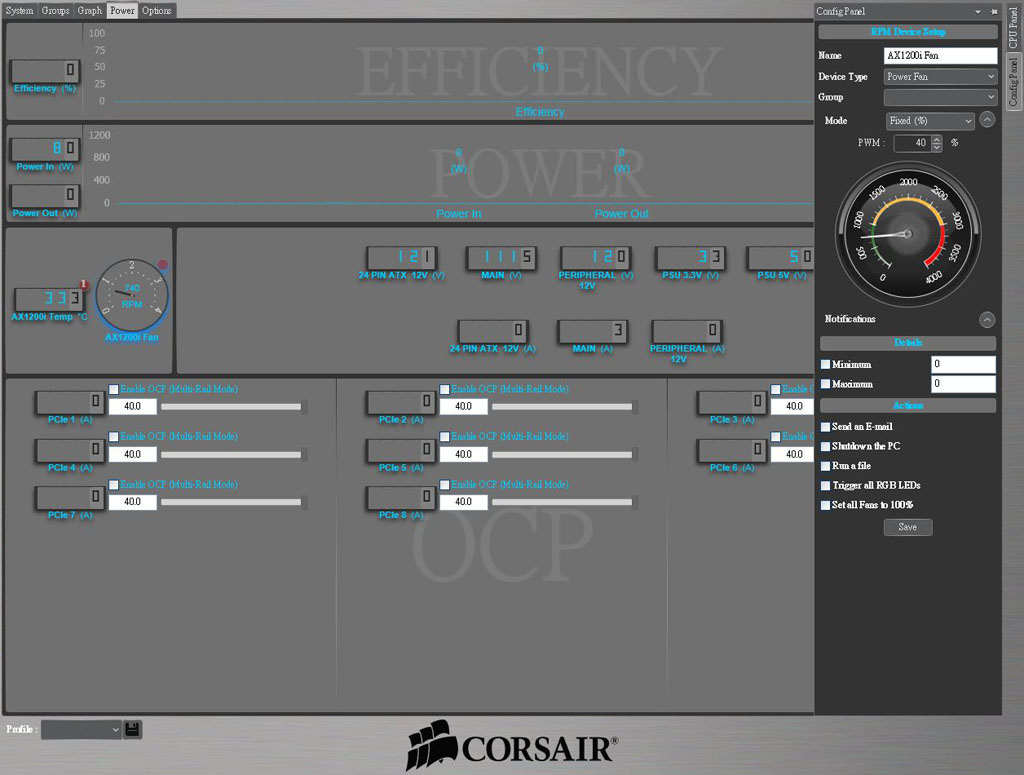Click the Save button

(x=908, y=527)
